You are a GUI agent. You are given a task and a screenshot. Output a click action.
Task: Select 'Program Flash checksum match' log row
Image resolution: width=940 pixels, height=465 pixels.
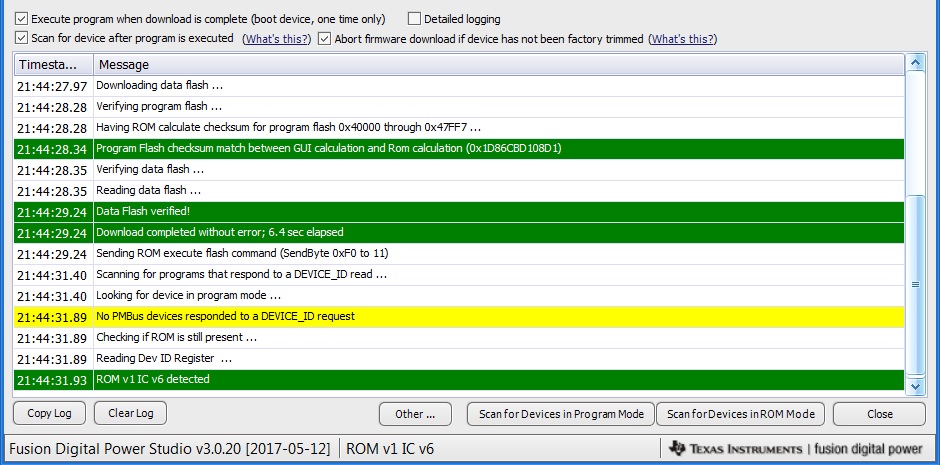pyautogui.click(x=459, y=149)
